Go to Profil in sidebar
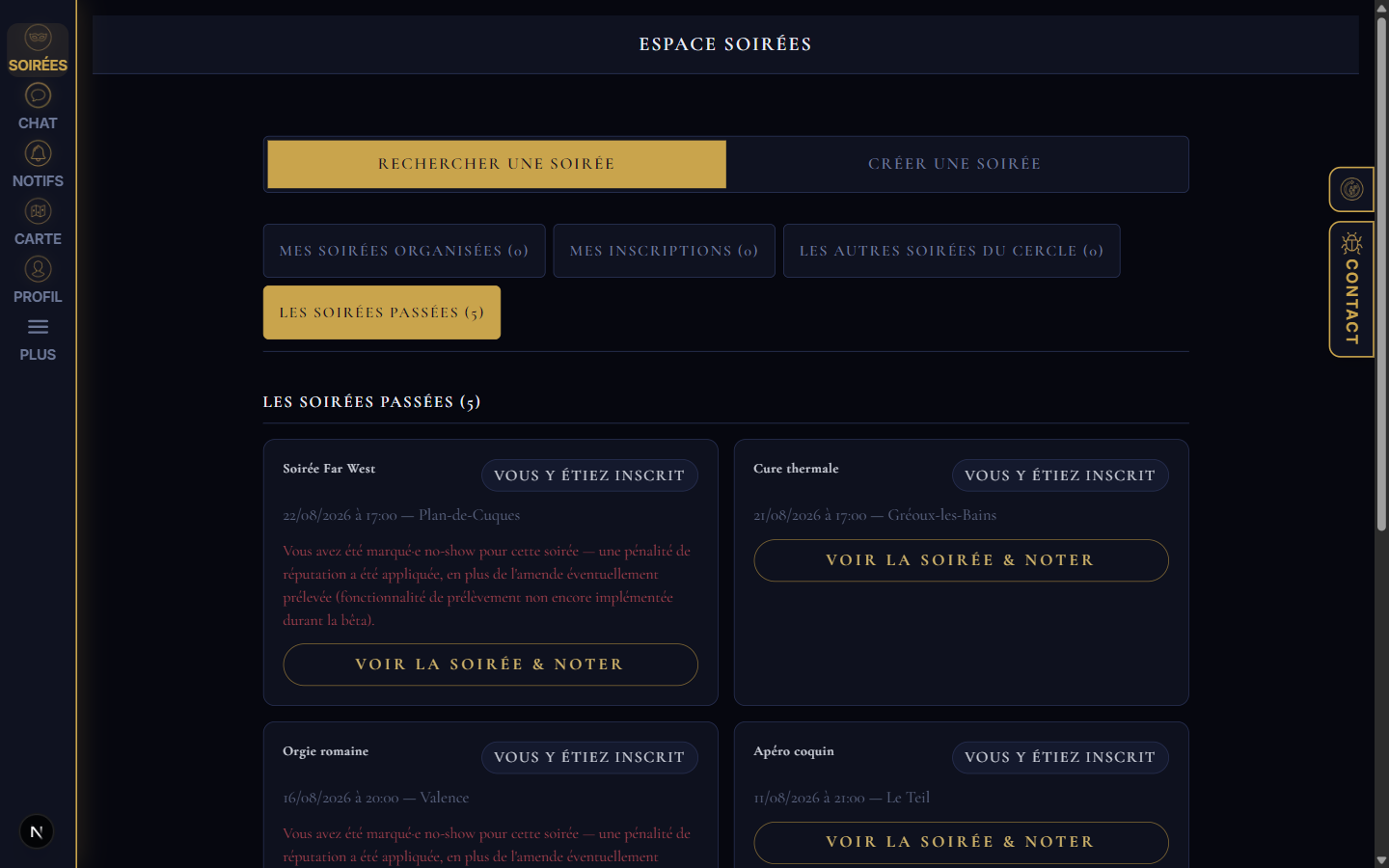This screenshot has width=1389, height=868. [x=38, y=281]
